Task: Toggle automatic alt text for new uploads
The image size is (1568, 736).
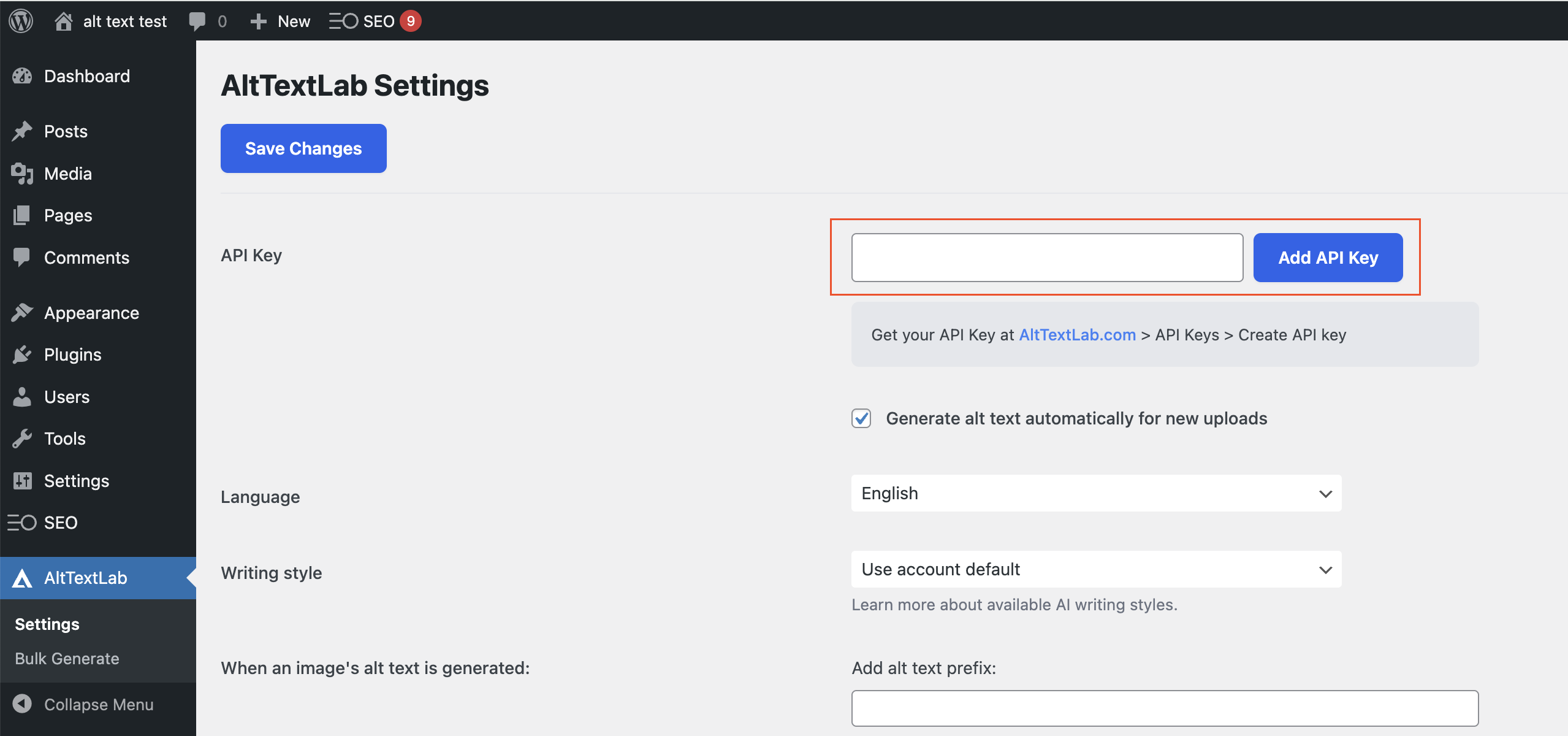Action: pos(861,418)
